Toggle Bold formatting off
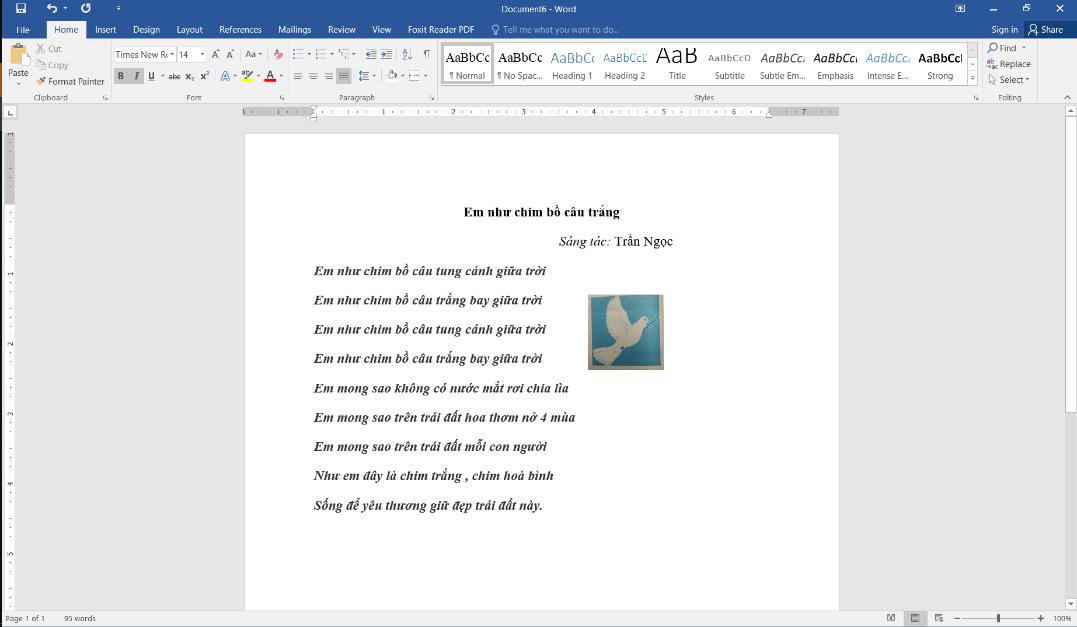This screenshot has width=1077, height=627. [121, 76]
